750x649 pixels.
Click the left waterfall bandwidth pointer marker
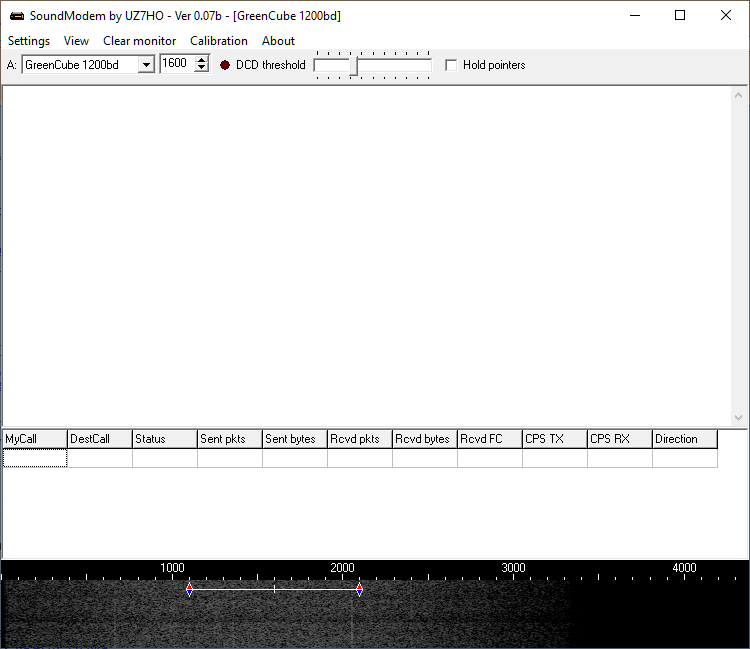pos(189,590)
